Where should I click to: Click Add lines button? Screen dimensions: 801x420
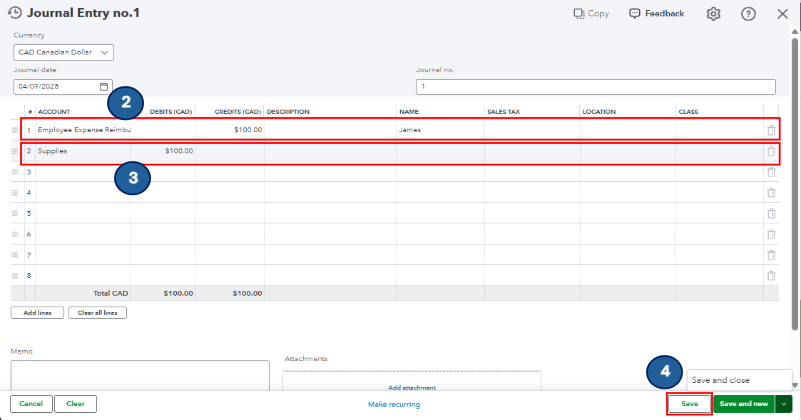(x=37, y=313)
